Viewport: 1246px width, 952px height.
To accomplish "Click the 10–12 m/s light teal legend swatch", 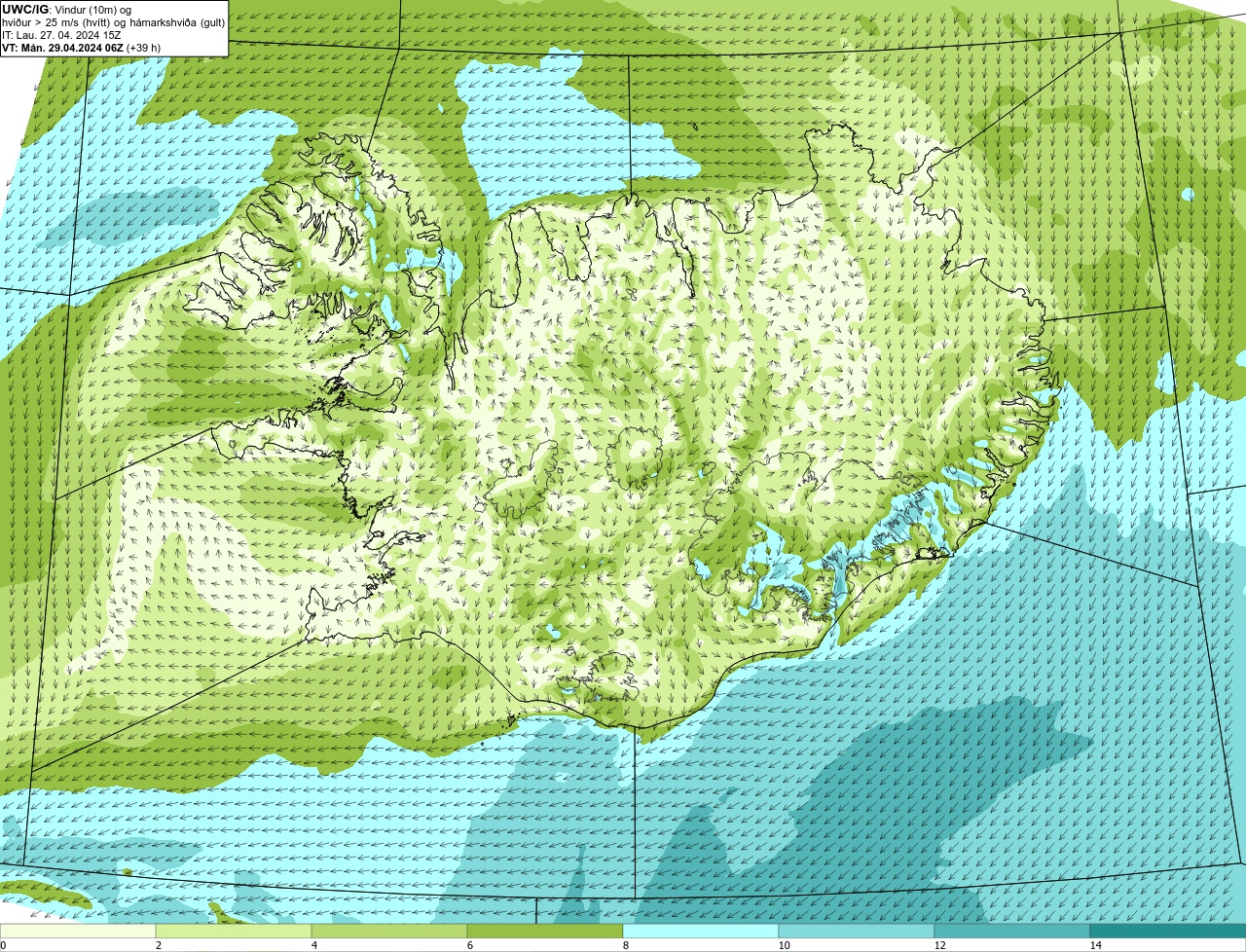I will pos(857,931).
